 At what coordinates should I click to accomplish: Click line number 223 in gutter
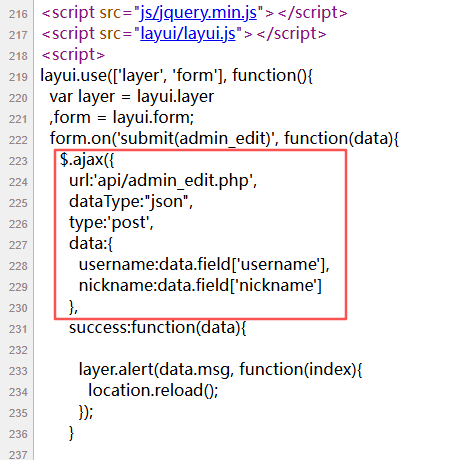point(18,161)
